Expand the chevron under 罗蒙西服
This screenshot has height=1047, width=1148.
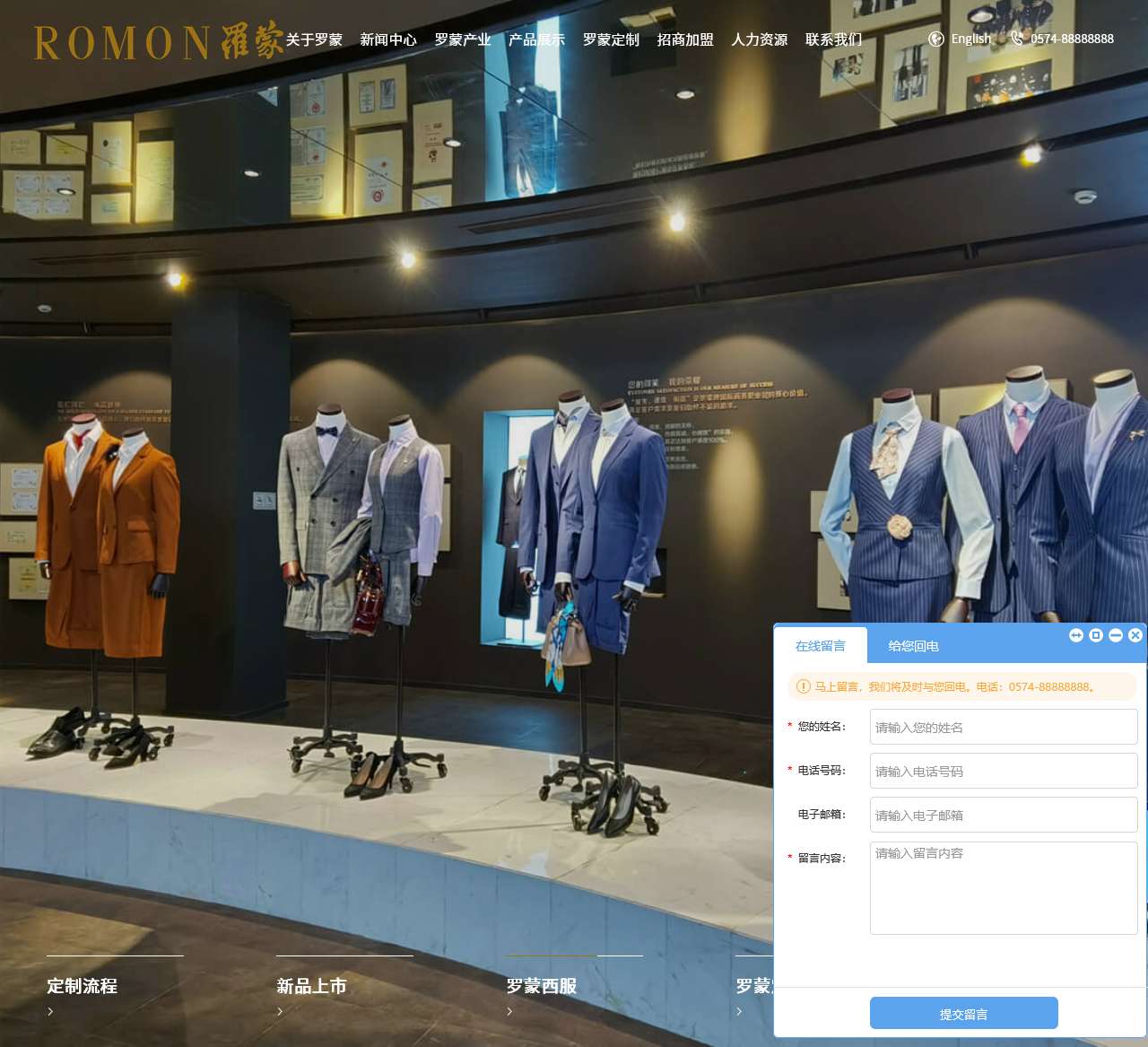(x=509, y=1011)
